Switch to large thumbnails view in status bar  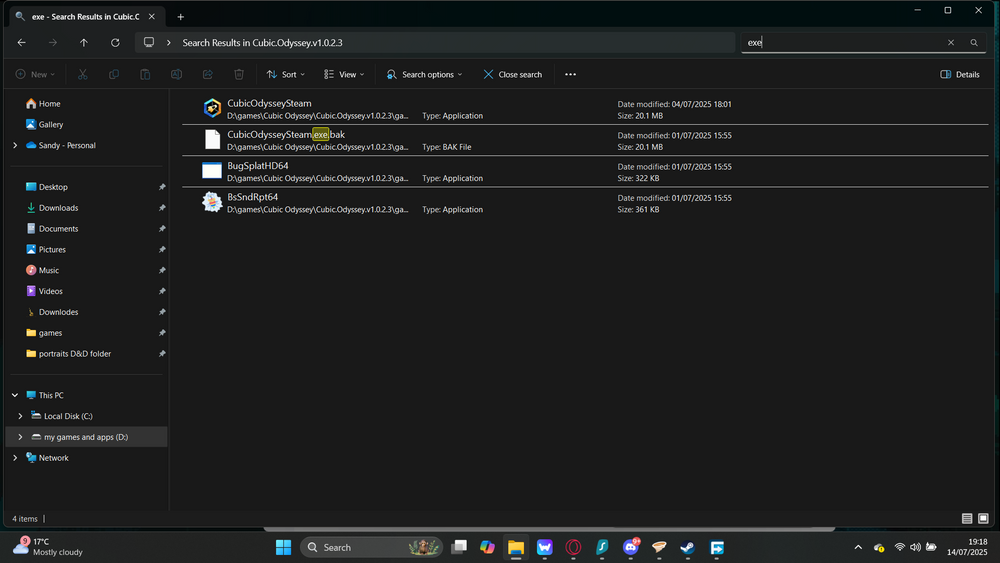click(984, 519)
